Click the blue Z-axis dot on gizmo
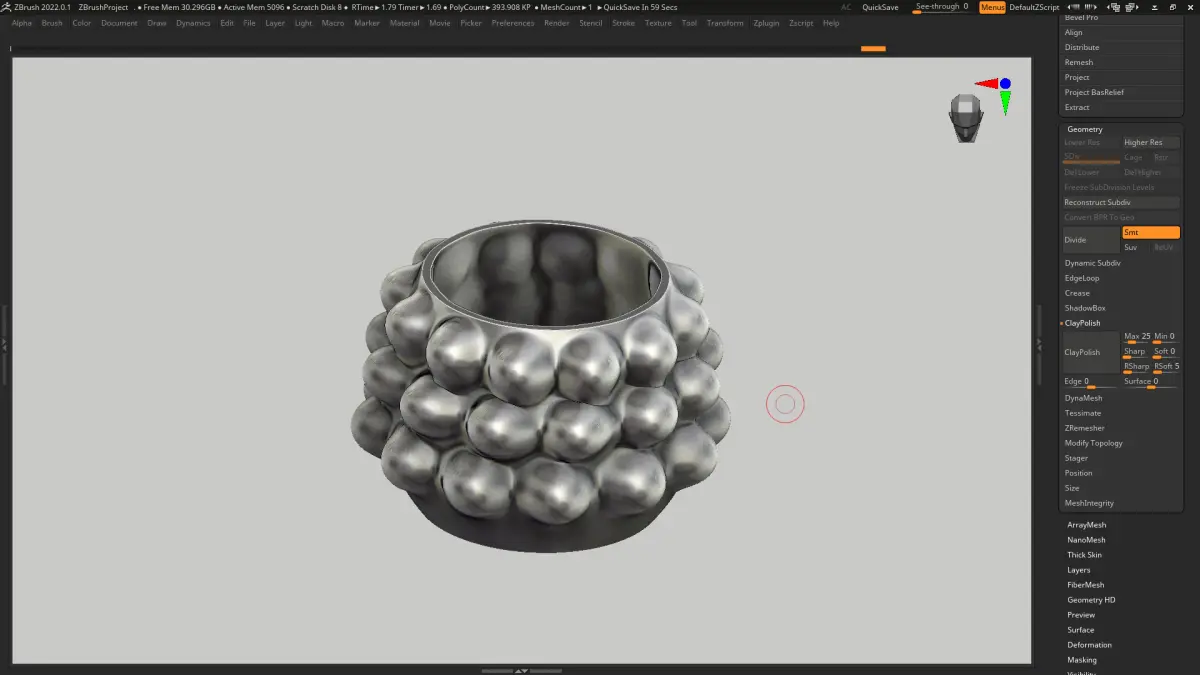Image resolution: width=1200 pixels, height=675 pixels. (1005, 83)
